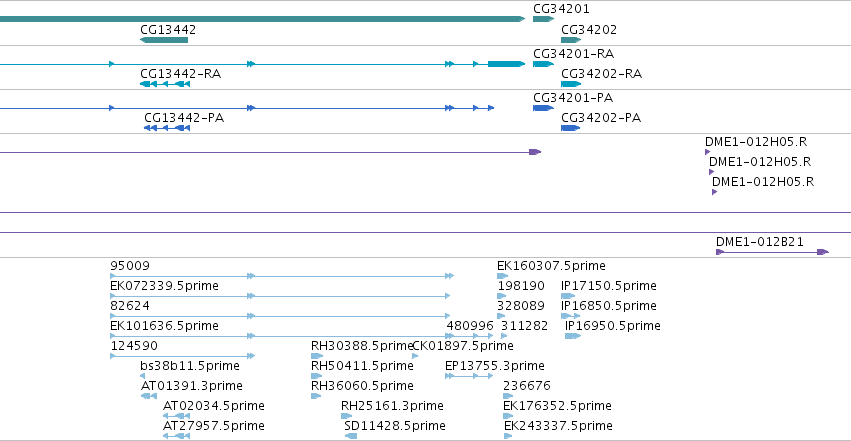
Task: Select the 95009 EST alignment label
Action: pyautogui.click(x=130, y=266)
